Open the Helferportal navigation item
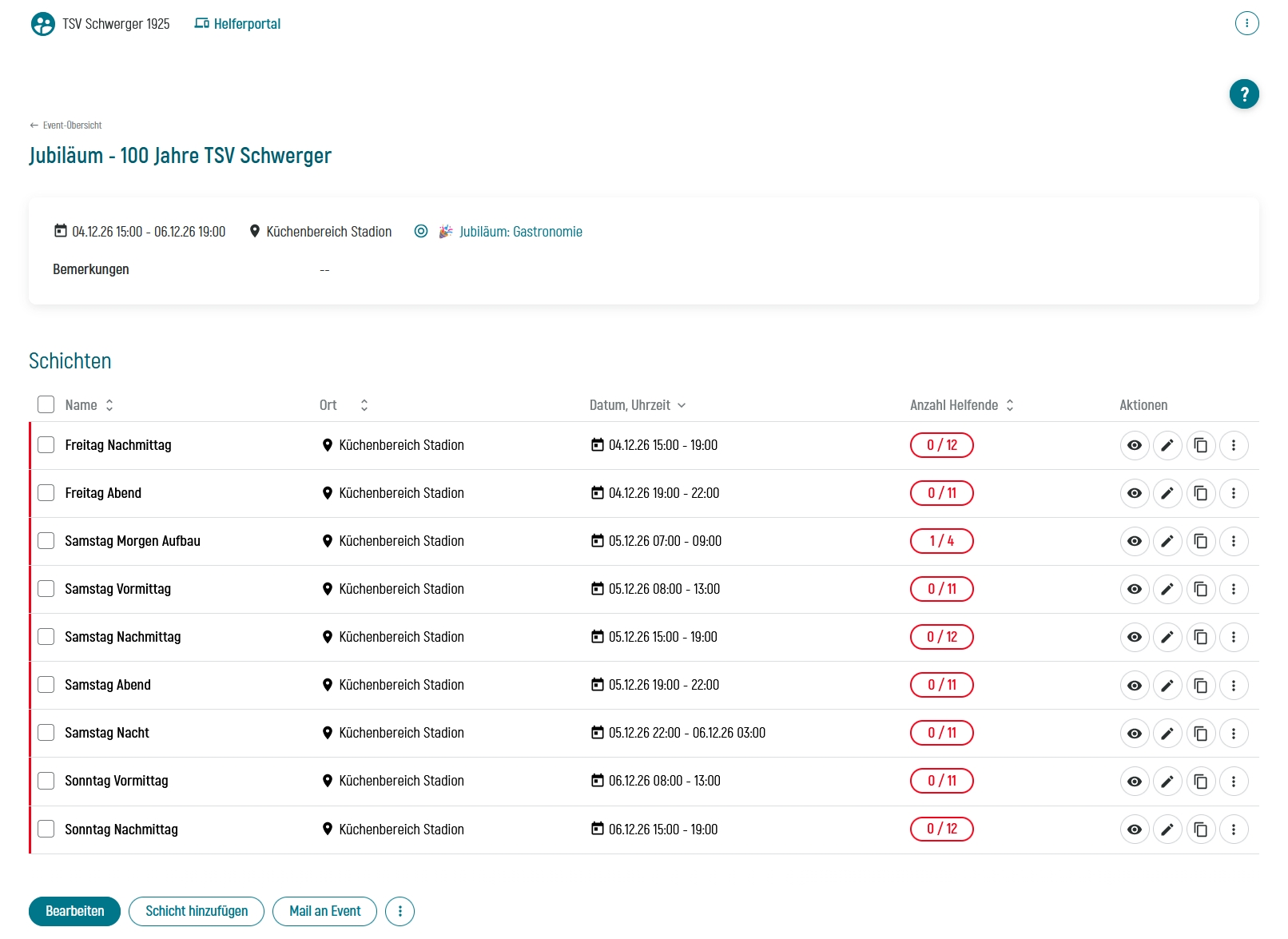 pyautogui.click(x=238, y=24)
